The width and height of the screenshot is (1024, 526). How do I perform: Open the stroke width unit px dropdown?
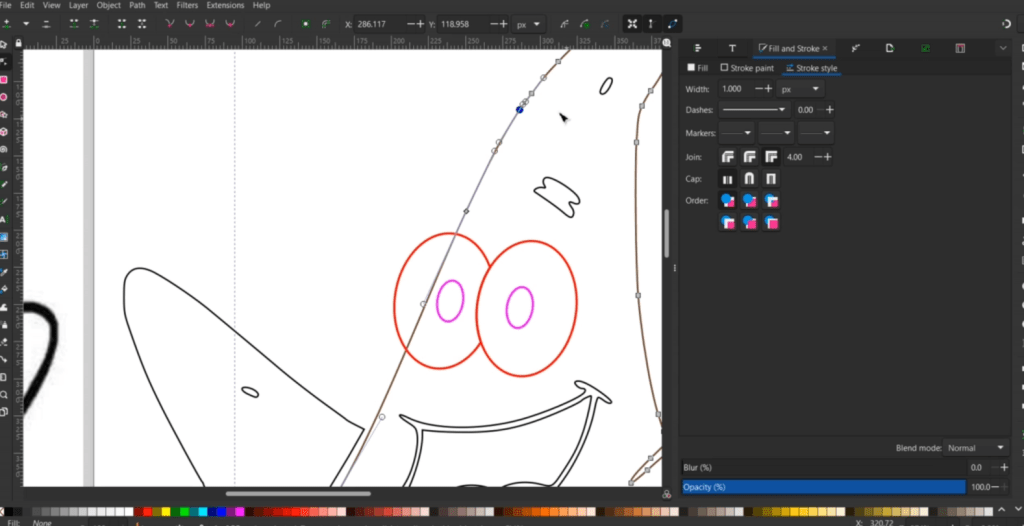(798, 89)
